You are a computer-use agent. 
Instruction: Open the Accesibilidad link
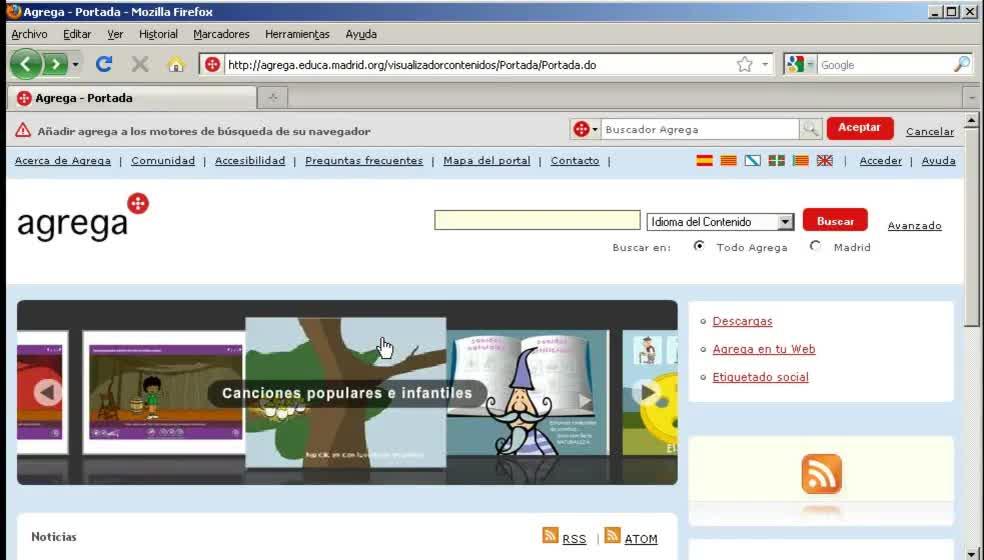coord(250,161)
